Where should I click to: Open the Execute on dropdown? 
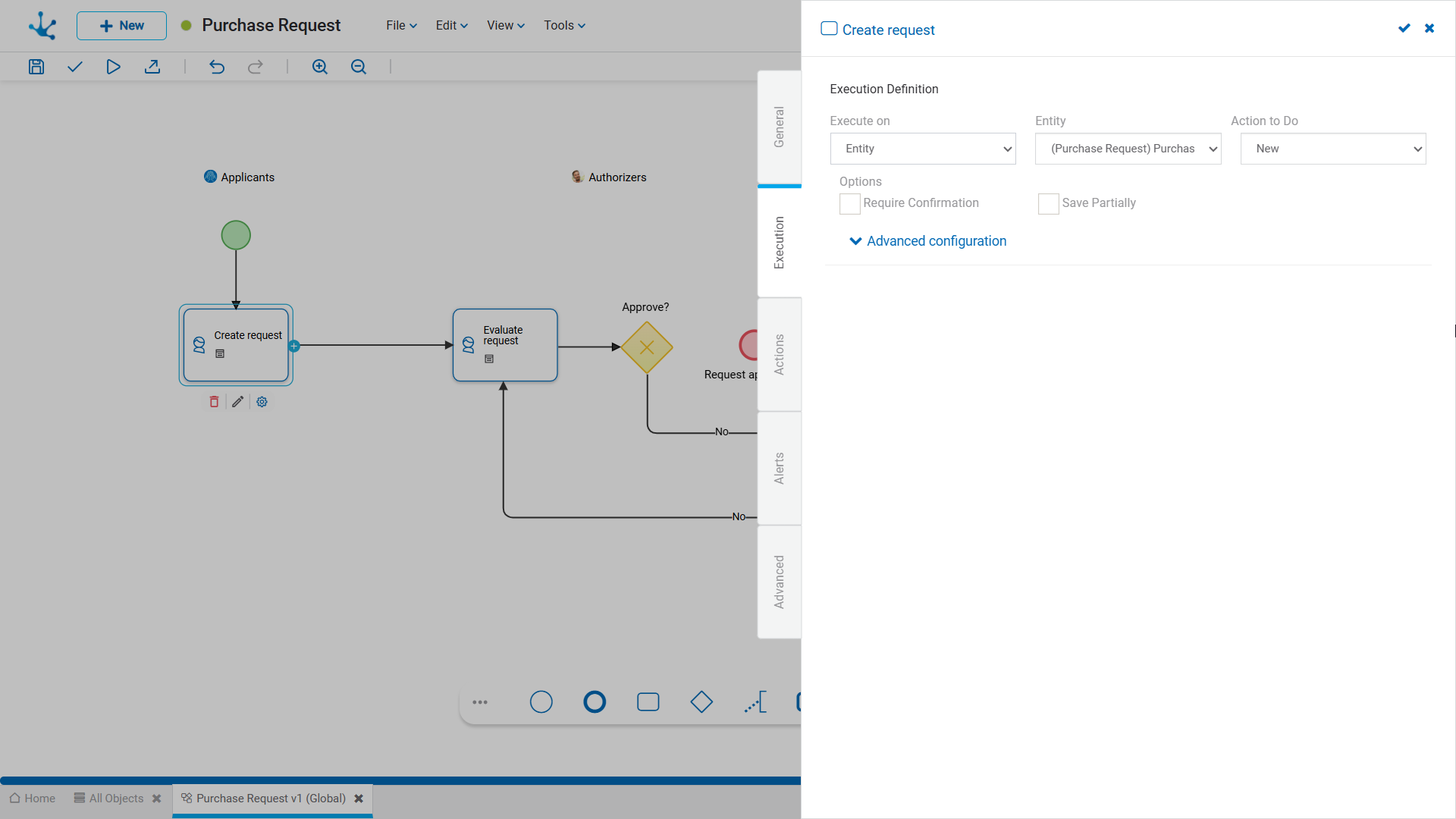pos(923,149)
